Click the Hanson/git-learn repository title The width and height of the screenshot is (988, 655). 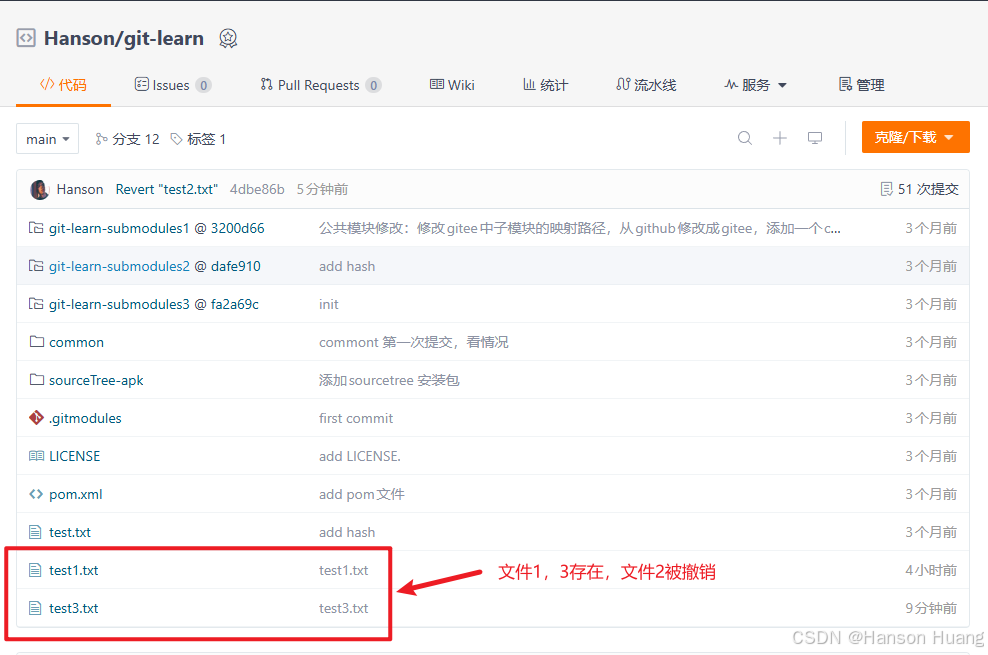[124, 38]
